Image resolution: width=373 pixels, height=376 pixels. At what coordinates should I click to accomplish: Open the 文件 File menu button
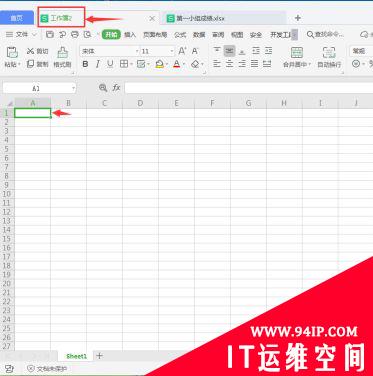point(21,34)
